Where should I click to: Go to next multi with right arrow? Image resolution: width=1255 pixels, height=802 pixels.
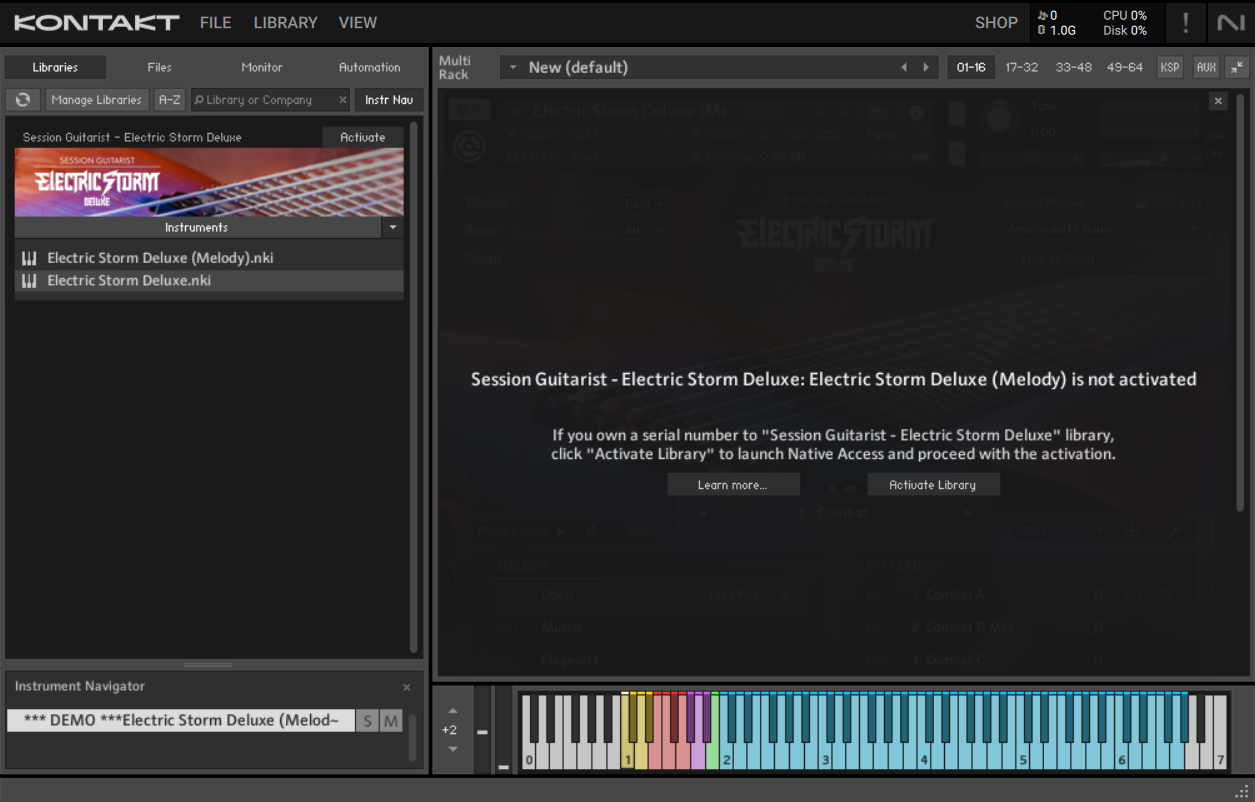point(926,67)
